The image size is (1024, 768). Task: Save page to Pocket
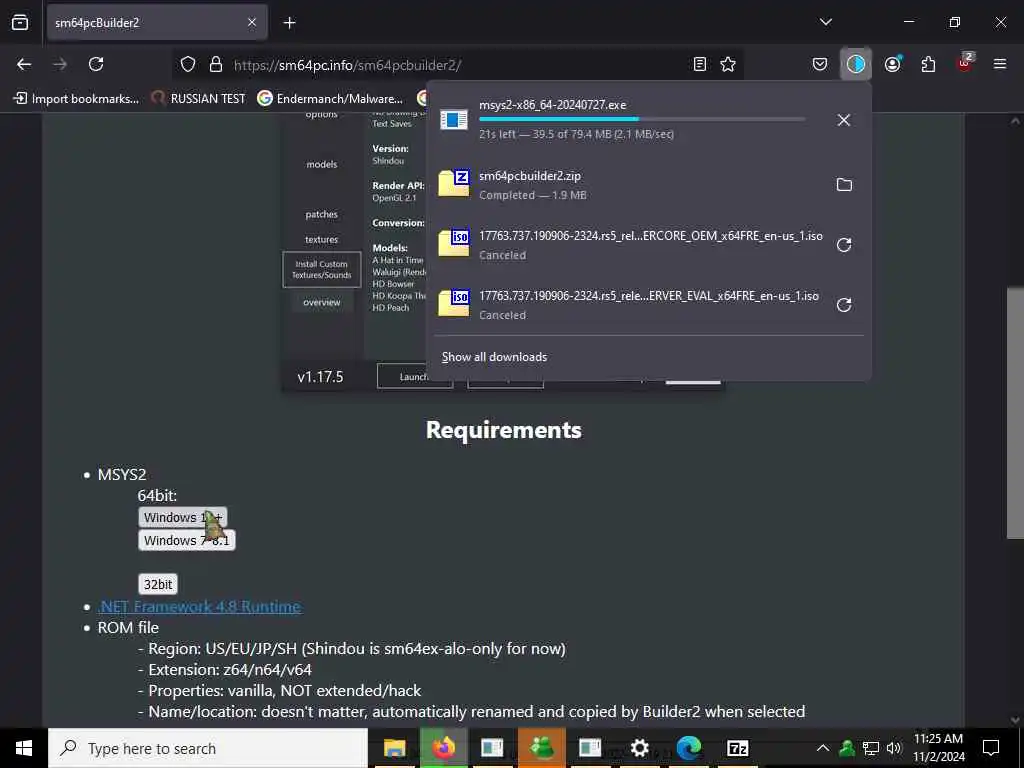coord(820,64)
